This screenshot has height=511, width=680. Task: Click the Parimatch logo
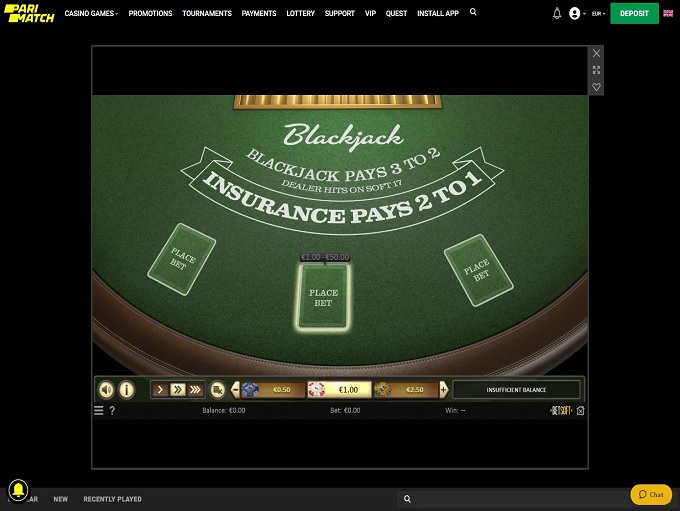click(28, 14)
